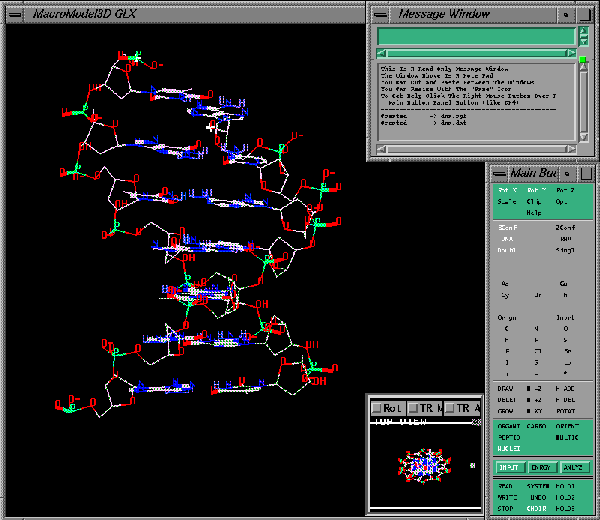Click right arrow of green horizontal scrollbar
This screenshot has width=600, height=520.
click(x=571, y=53)
